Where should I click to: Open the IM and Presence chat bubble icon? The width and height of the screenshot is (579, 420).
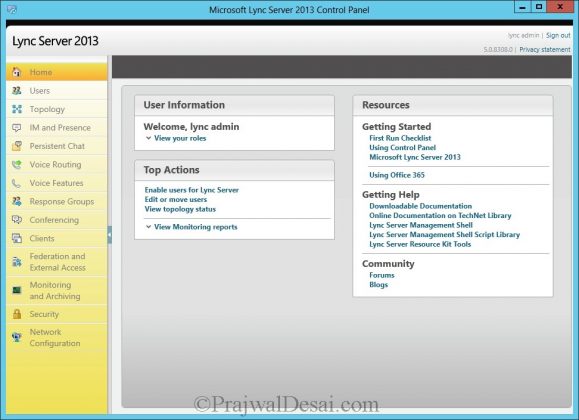[x=17, y=127]
